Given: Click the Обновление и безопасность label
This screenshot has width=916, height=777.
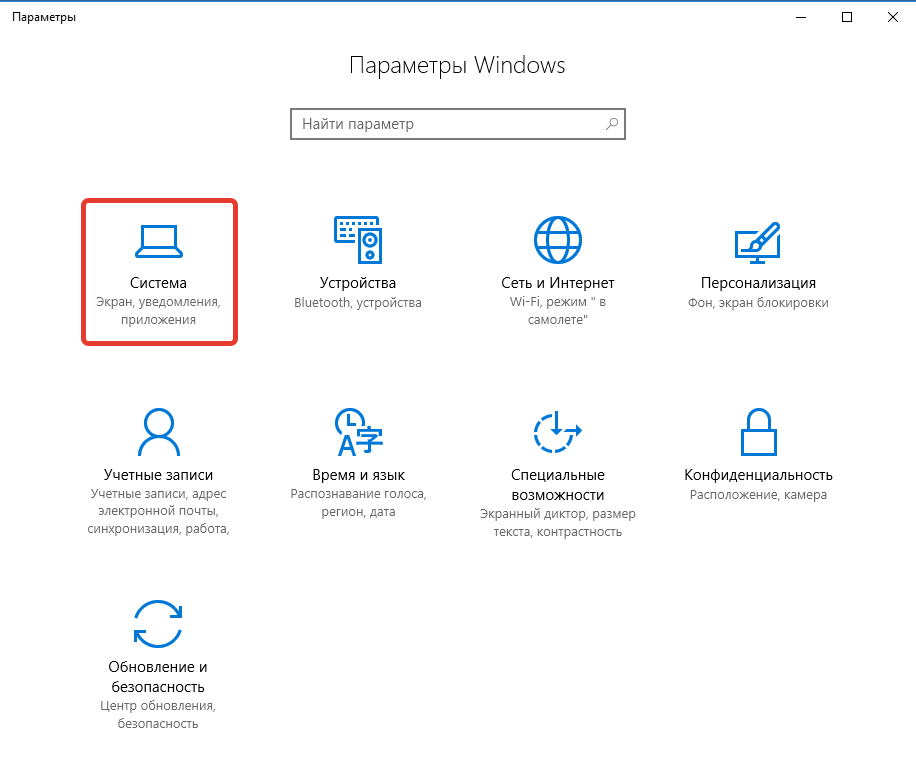Looking at the screenshot, I should (158, 677).
